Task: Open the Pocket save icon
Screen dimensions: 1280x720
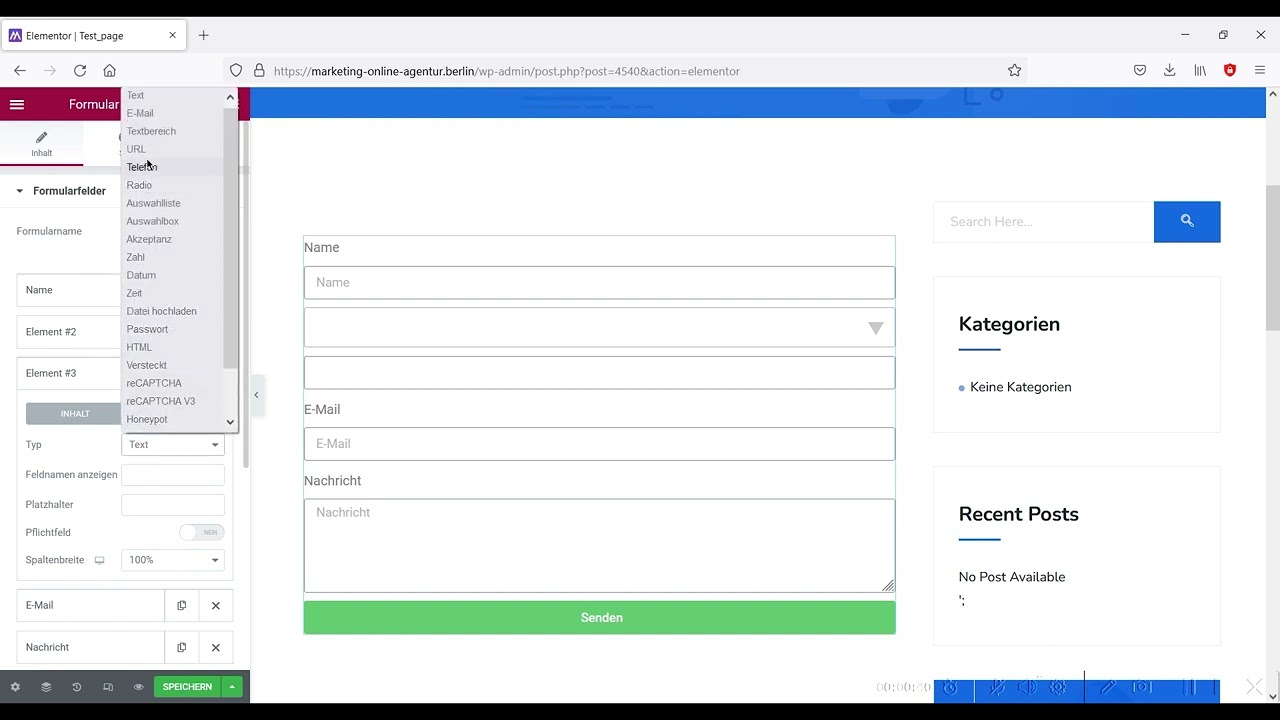Action: tap(1140, 71)
